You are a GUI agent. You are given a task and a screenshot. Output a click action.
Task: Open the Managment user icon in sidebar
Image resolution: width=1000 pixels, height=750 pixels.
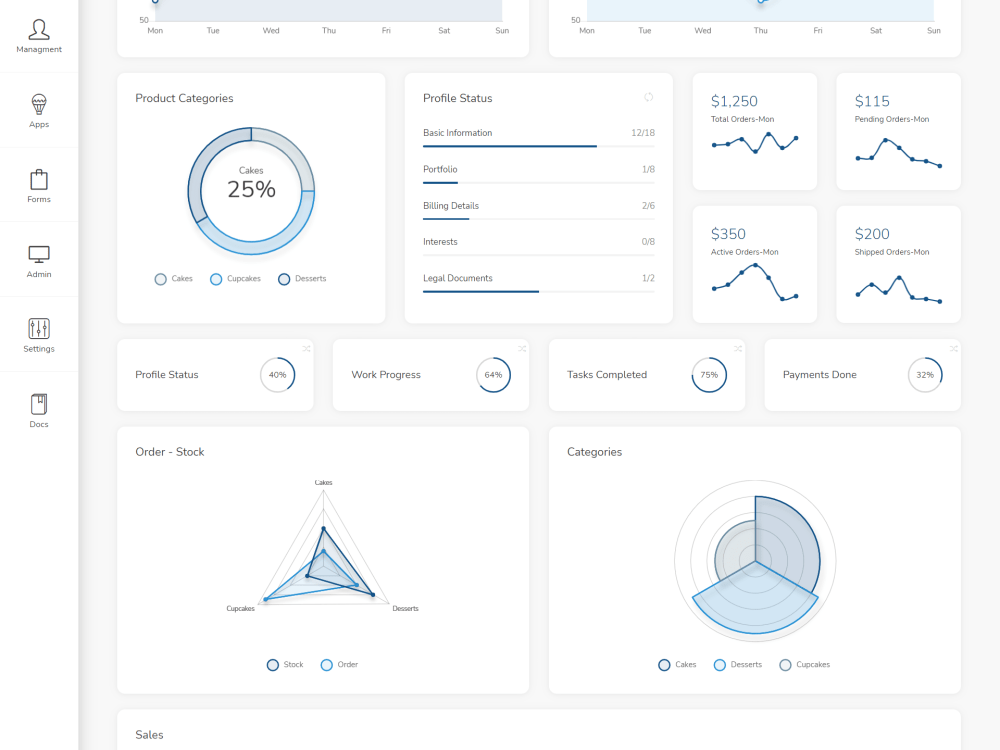tap(39, 29)
